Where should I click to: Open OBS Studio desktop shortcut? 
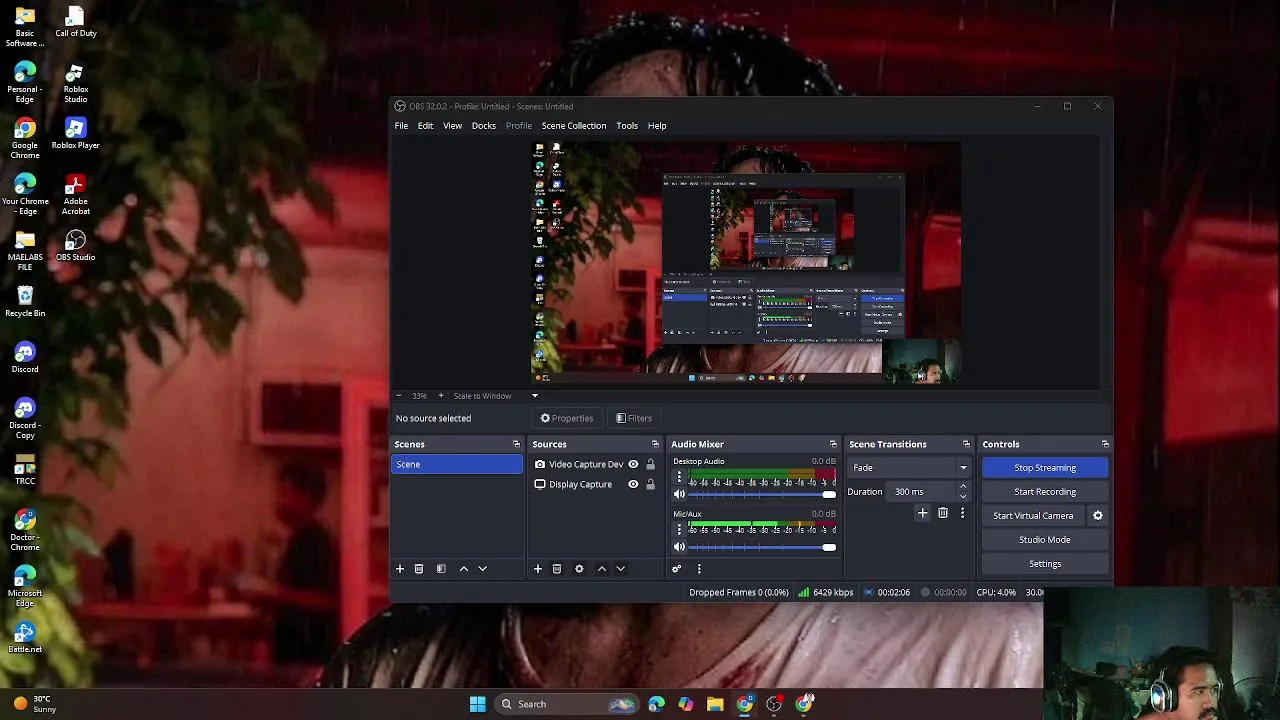(x=75, y=246)
